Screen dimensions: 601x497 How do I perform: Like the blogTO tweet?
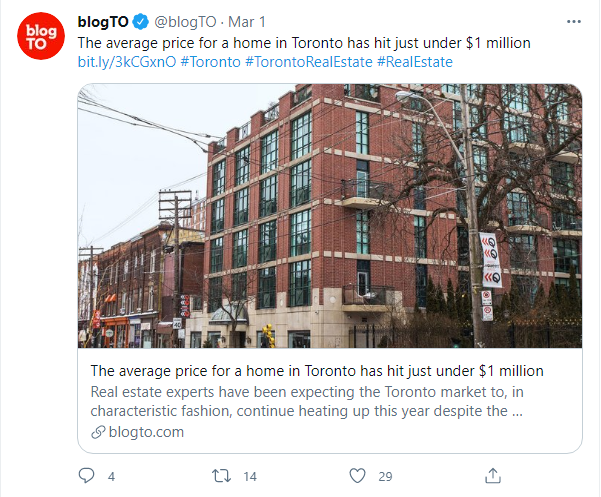pos(358,476)
